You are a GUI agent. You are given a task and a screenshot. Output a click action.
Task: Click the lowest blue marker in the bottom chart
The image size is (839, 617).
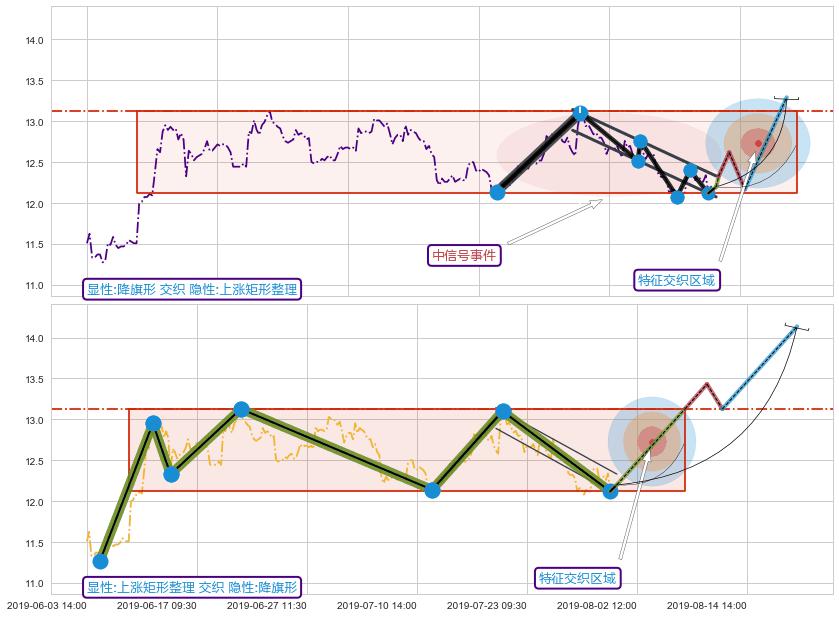[100, 561]
